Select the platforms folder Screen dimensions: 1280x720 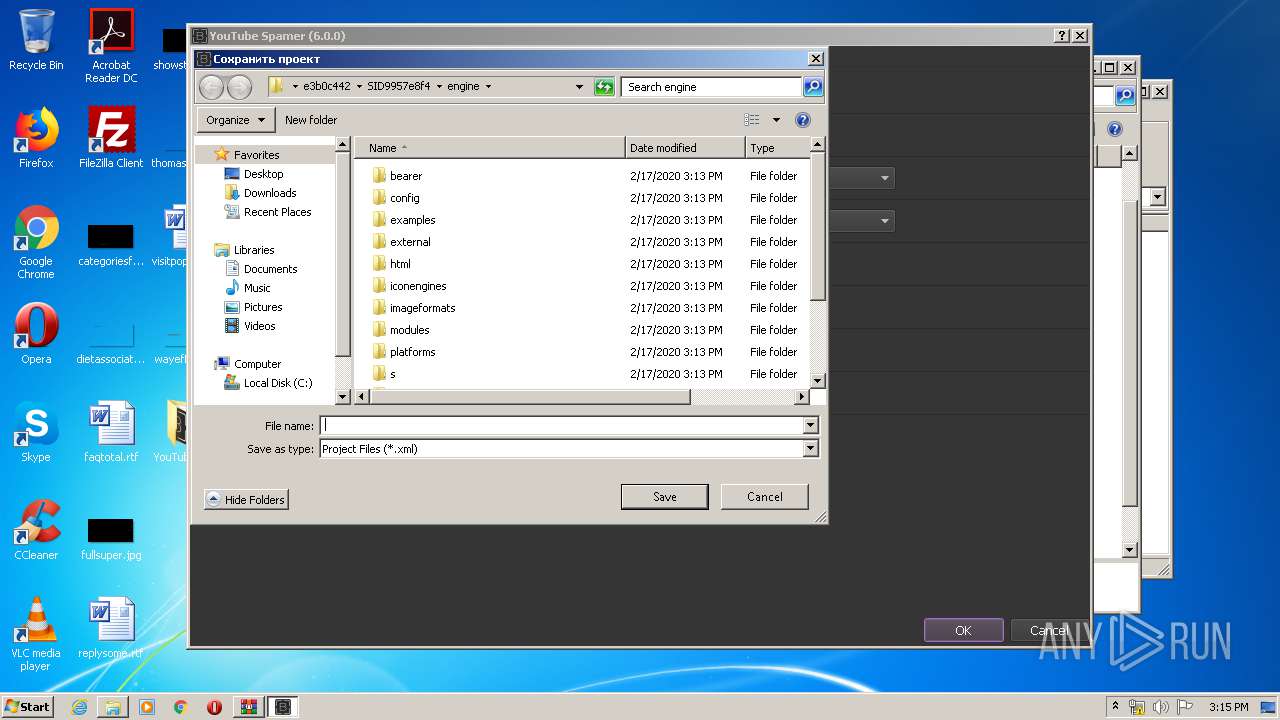(412, 352)
